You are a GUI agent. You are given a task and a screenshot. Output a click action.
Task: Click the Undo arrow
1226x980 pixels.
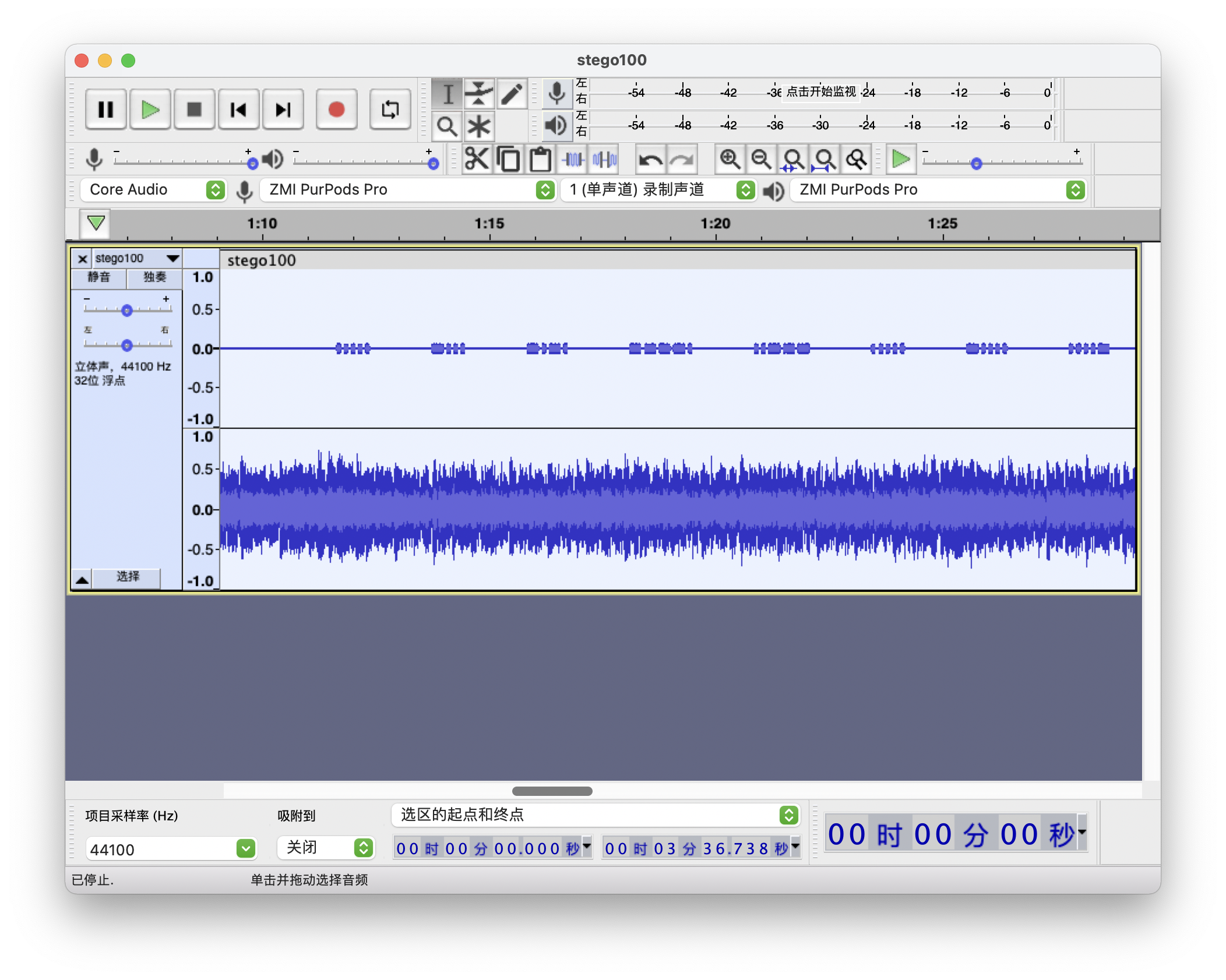[650, 159]
